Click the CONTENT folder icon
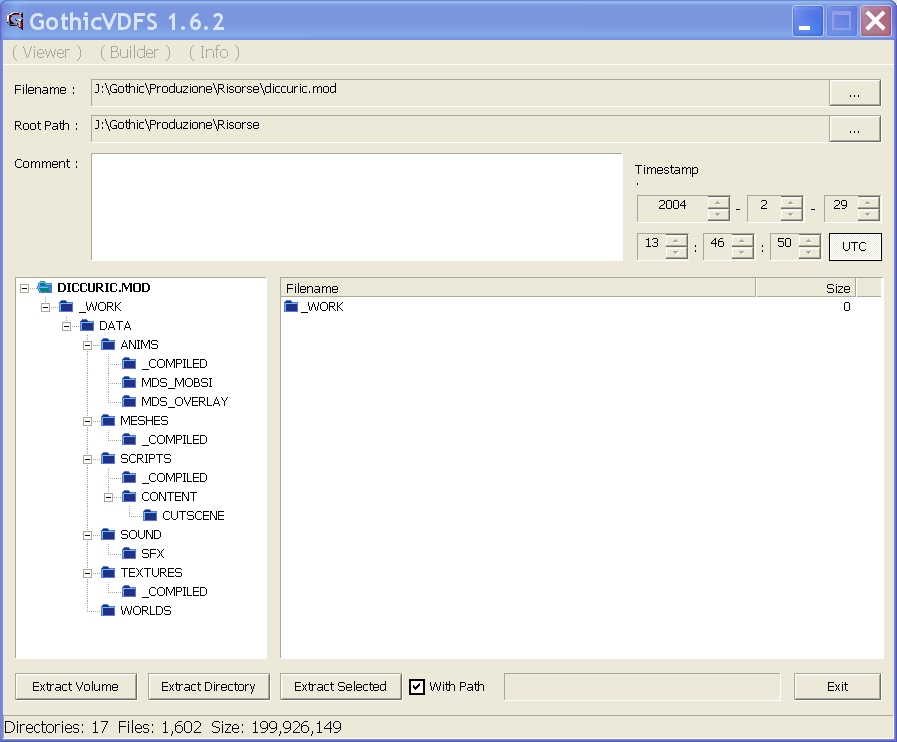 pos(130,496)
